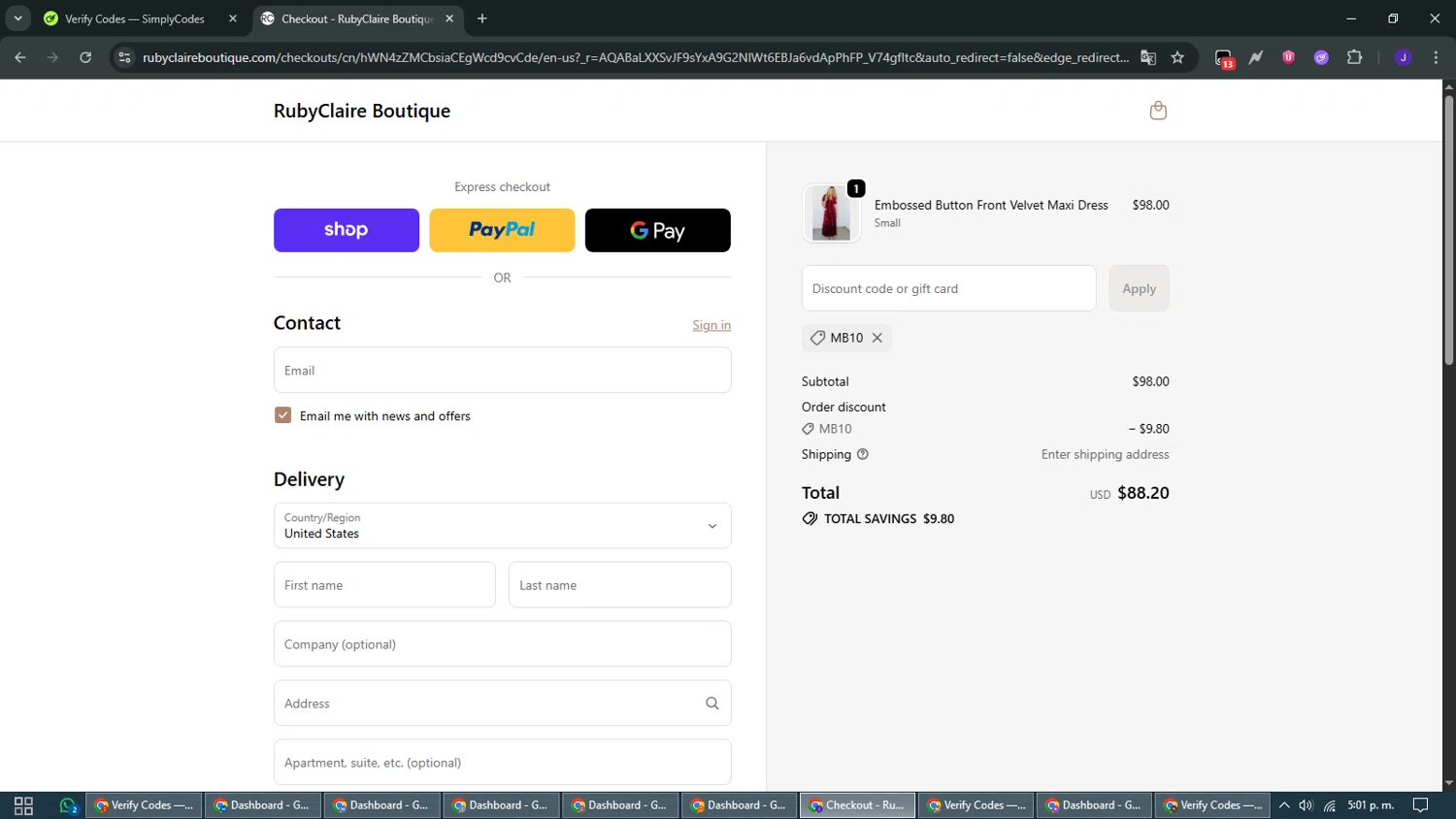Open a new browser tab

tap(482, 18)
